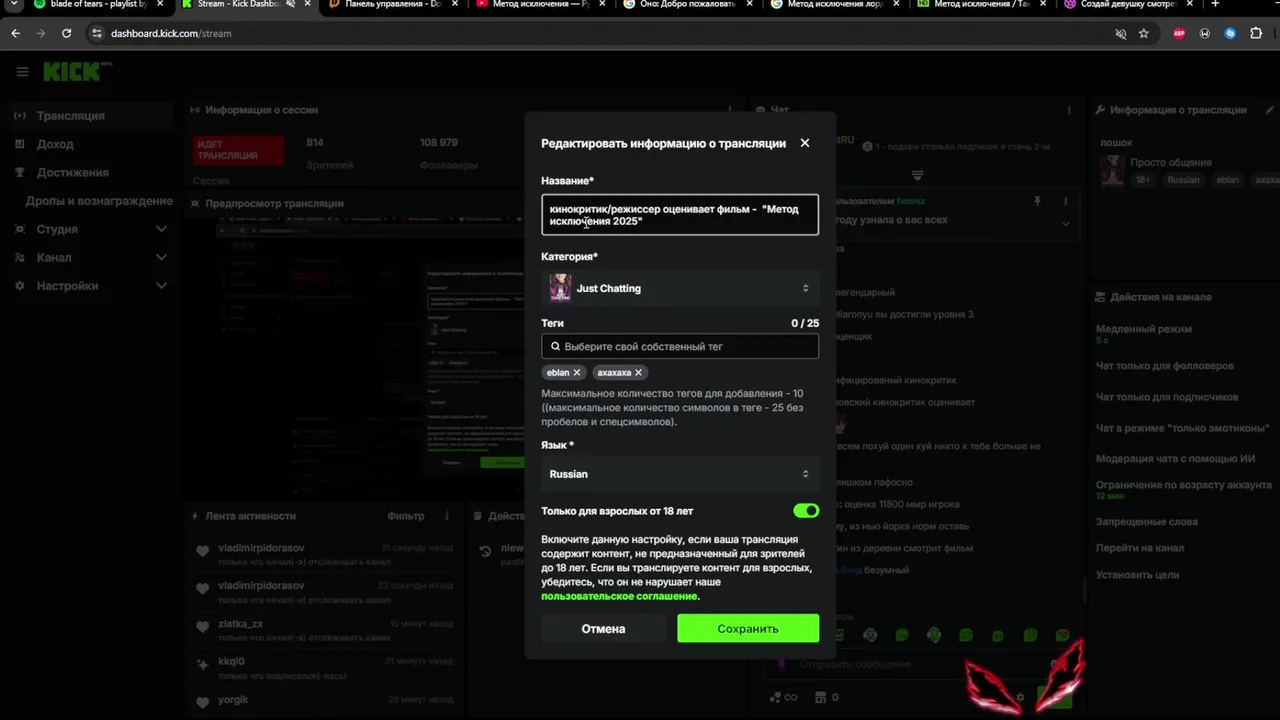Click the tag search field
1280x720 pixels.
pos(680,346)
